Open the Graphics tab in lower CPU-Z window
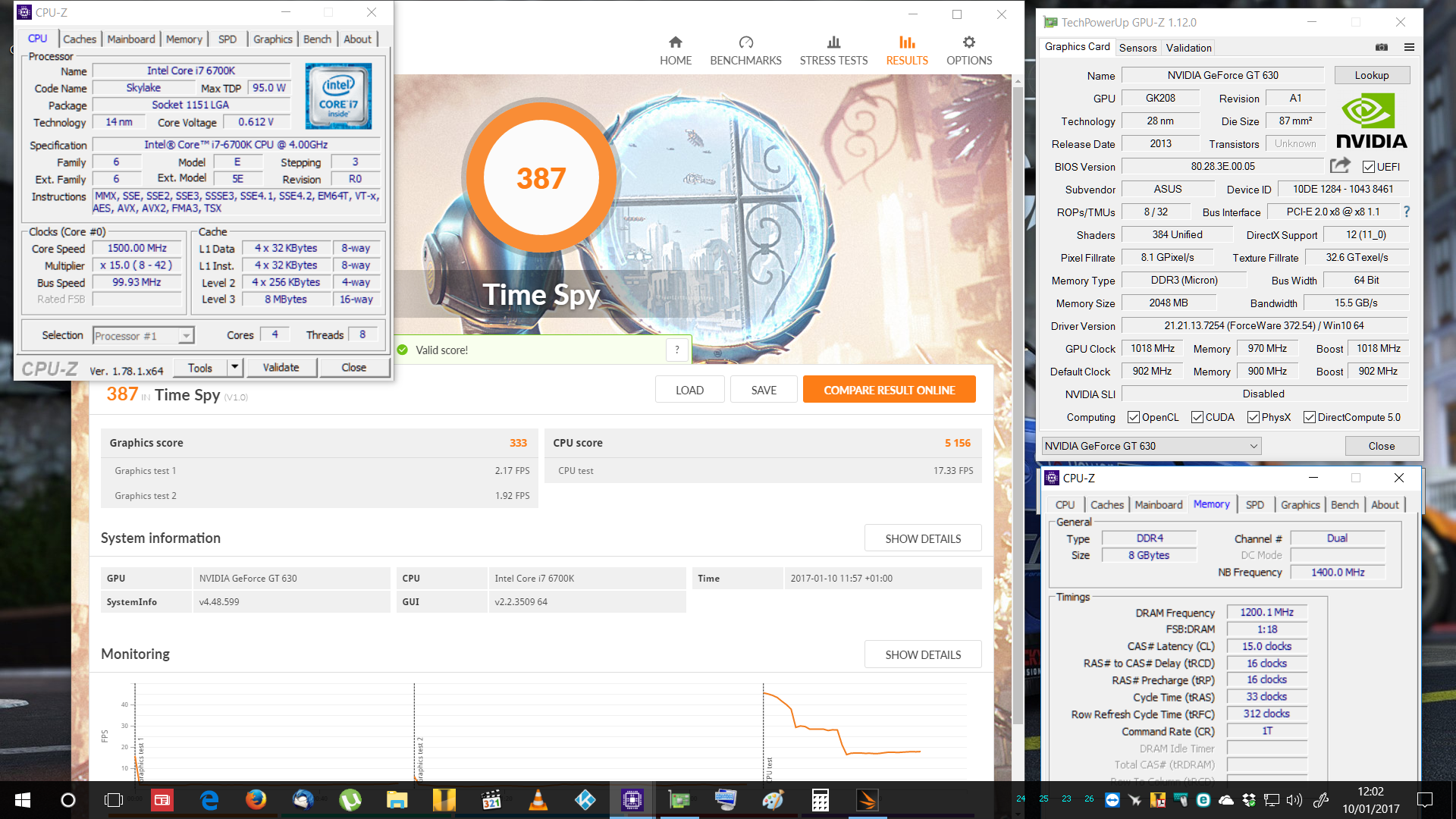 [x=1301, y=504]
